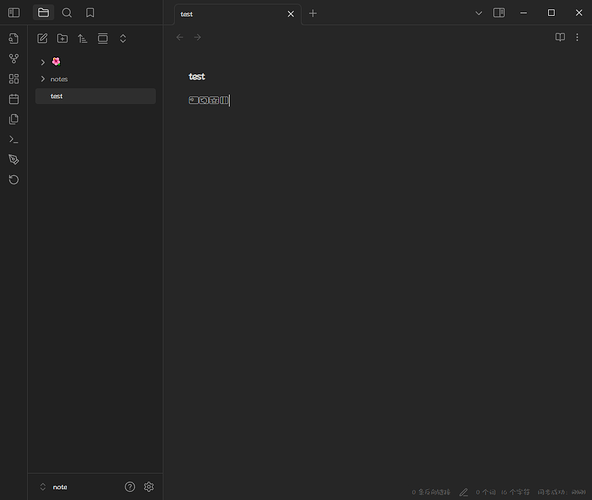Image resolution: width=592 pixels, height=500 pixels.
Task: Switch to the search tab in sidebar
Action: (66, 12)
